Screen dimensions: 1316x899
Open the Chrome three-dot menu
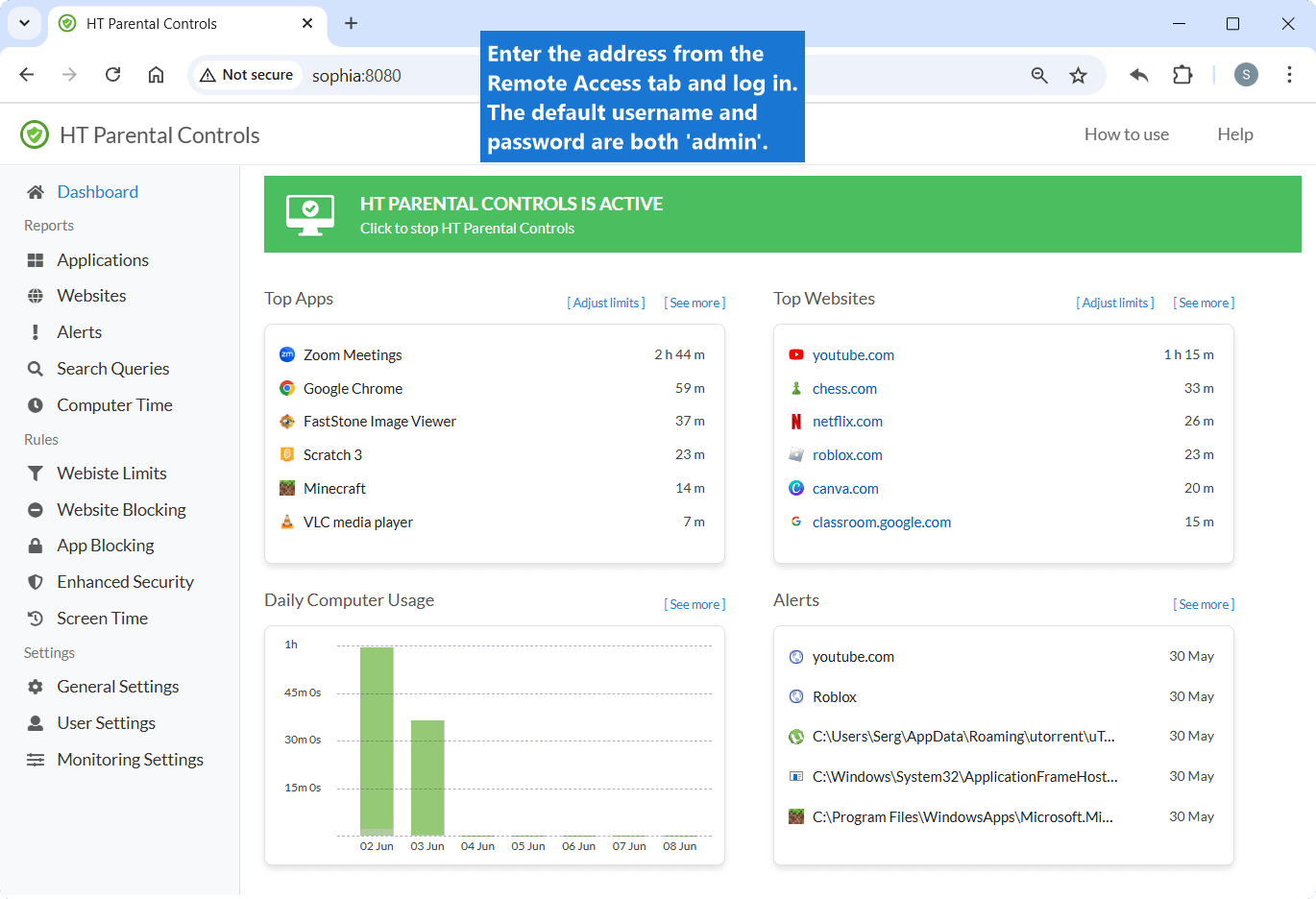(1289, 75)
